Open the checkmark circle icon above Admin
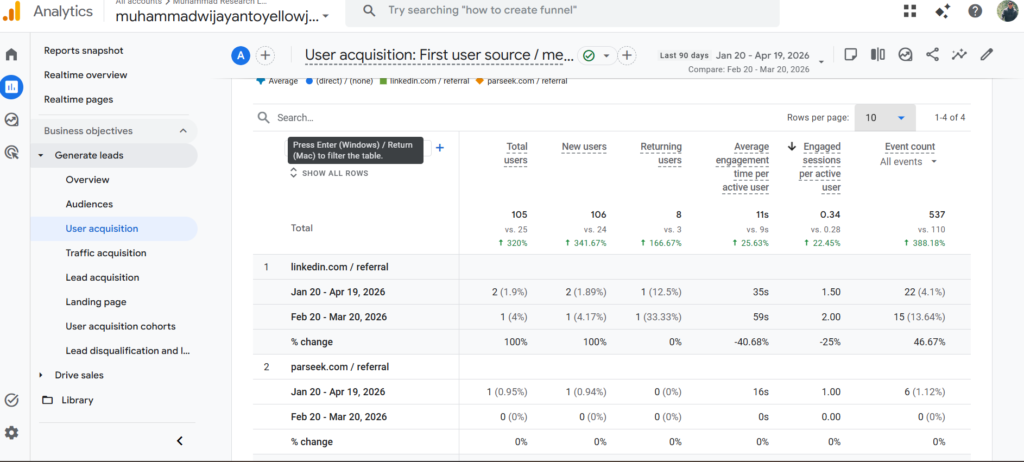This screenshot has height=462, width=1024. tap(11, 400)
